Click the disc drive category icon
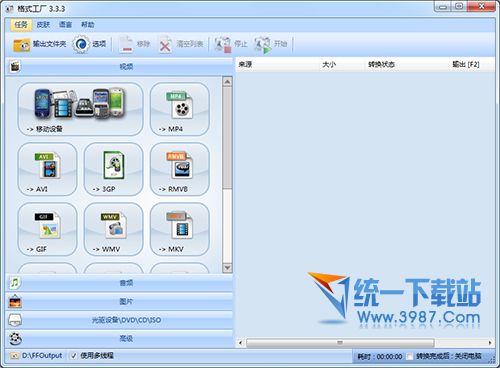Viewport: 500px width, 368px height. (15, 320)
